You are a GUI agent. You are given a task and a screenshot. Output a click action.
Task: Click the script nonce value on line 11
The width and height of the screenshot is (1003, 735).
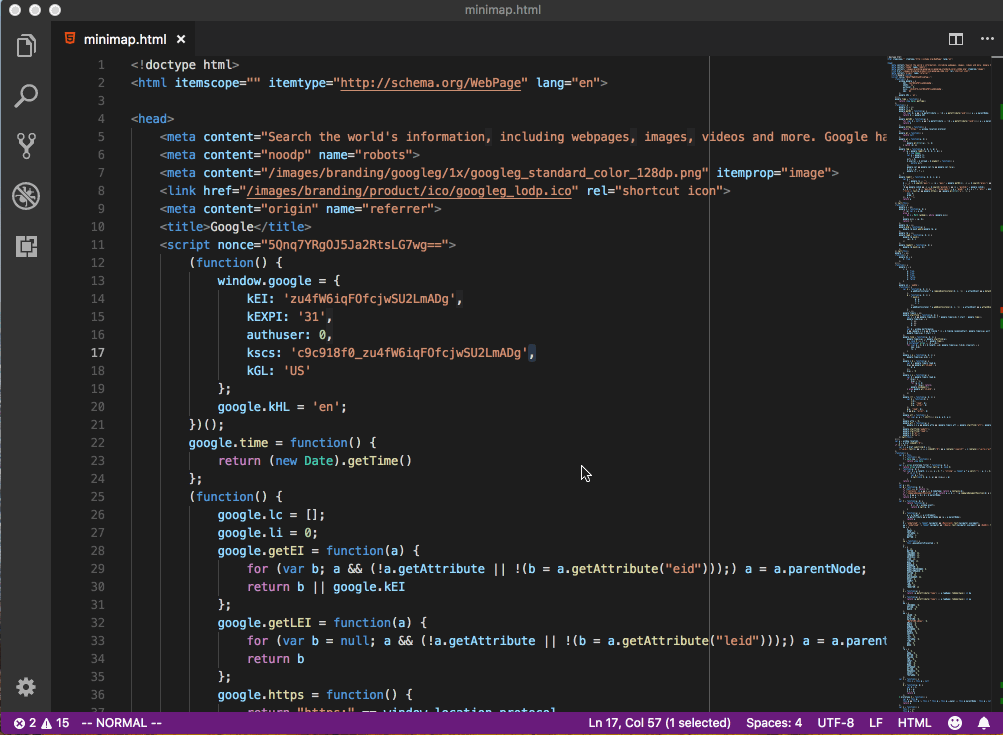pos(354,244)
